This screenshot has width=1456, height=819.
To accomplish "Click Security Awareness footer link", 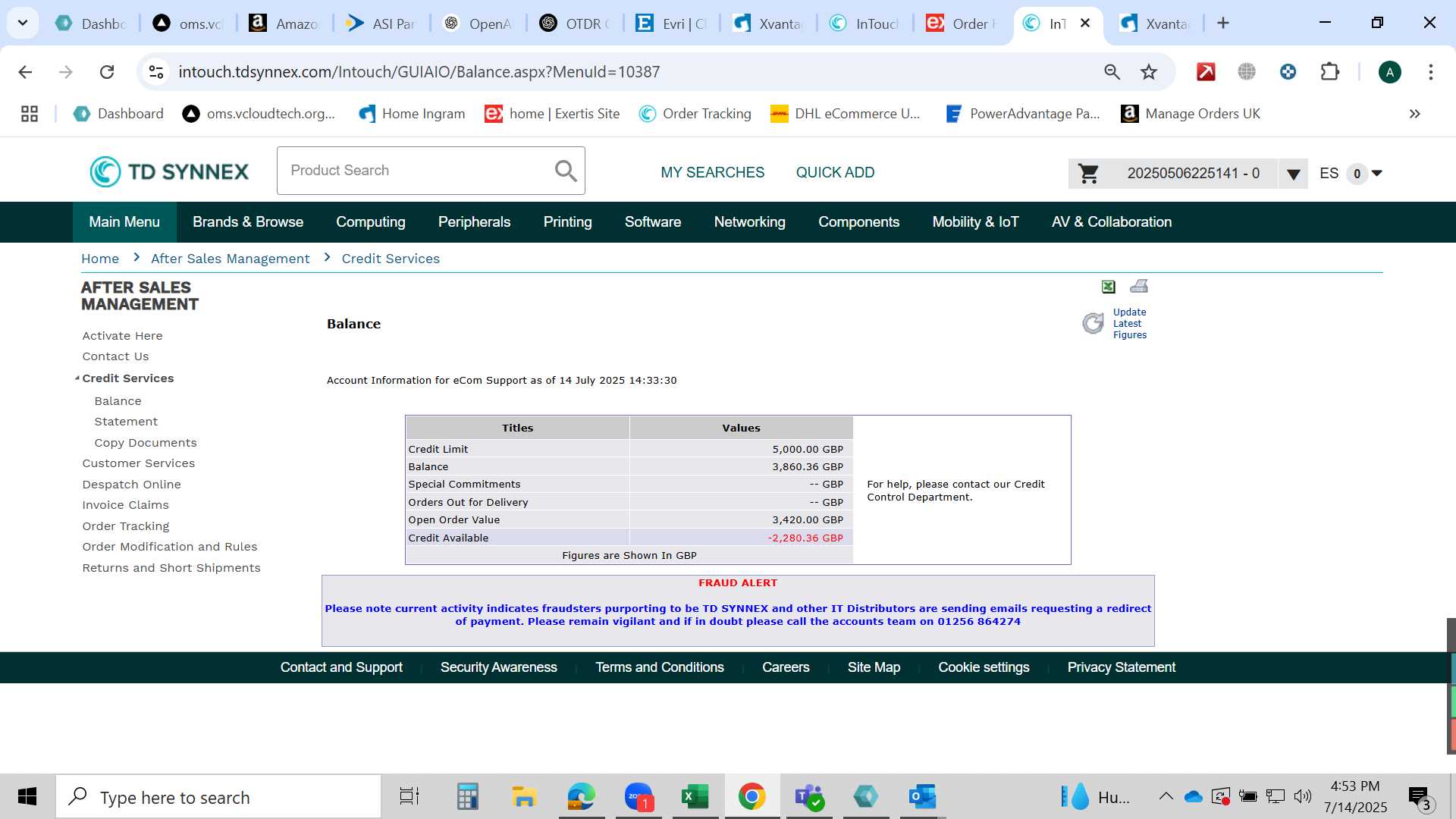I will [x=499, y=667].
